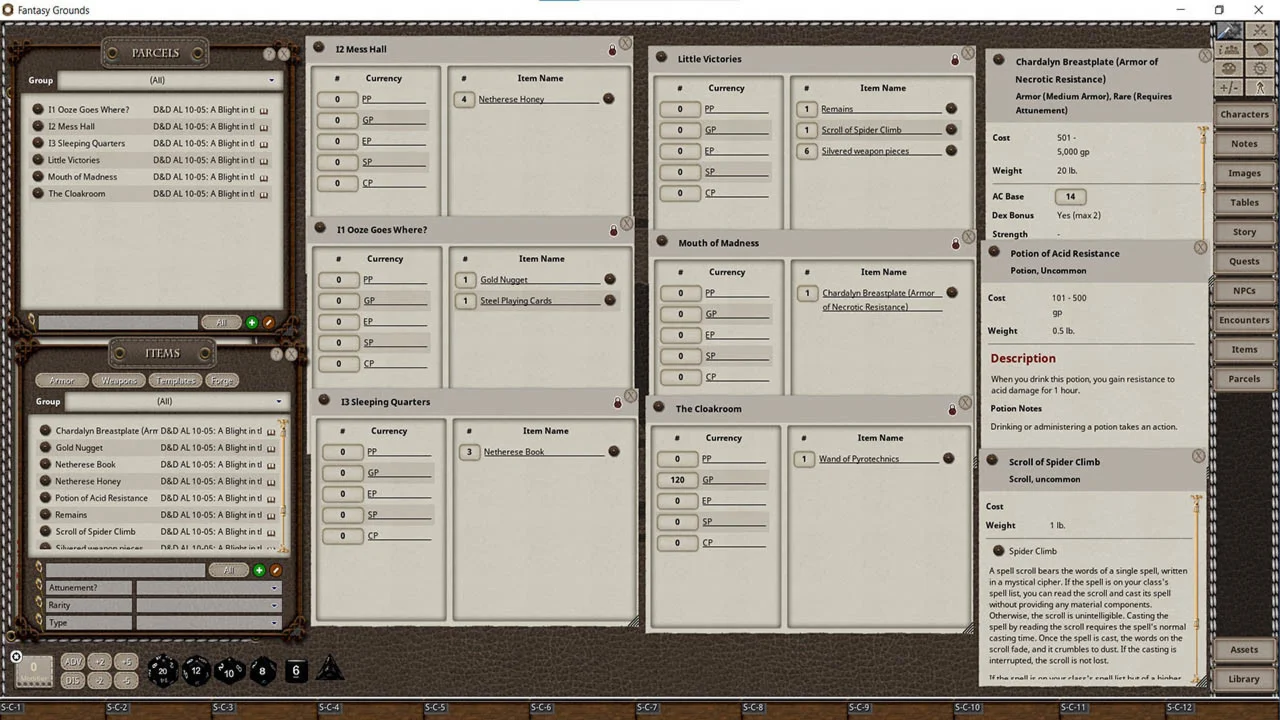Viewport: 1280px width, 720px height.
Task: Click the Forge button in Items panel
Action: [x=222, y=381]
